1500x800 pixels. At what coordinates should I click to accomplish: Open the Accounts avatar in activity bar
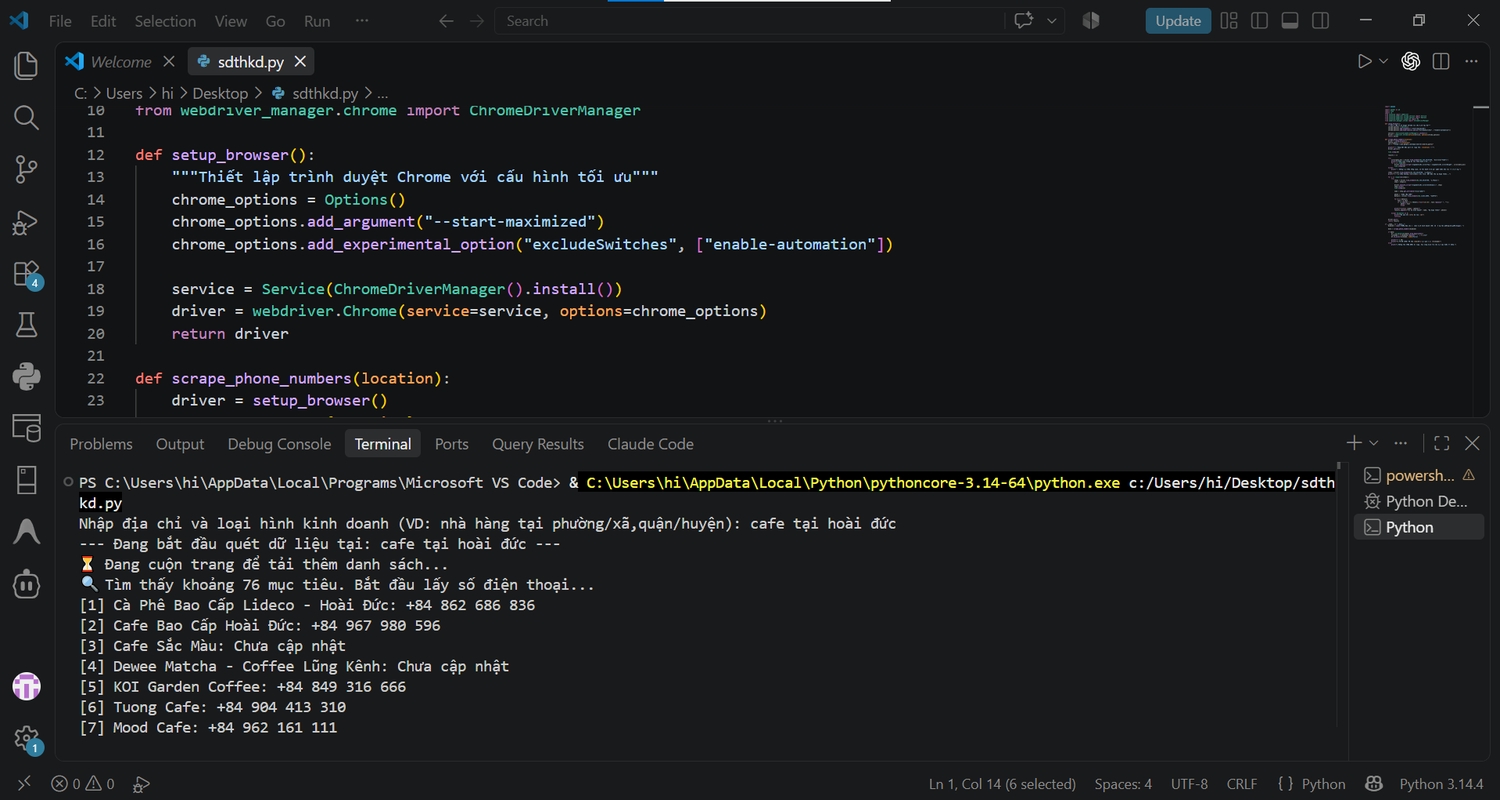pyautogui.click(x=26, y=686)
